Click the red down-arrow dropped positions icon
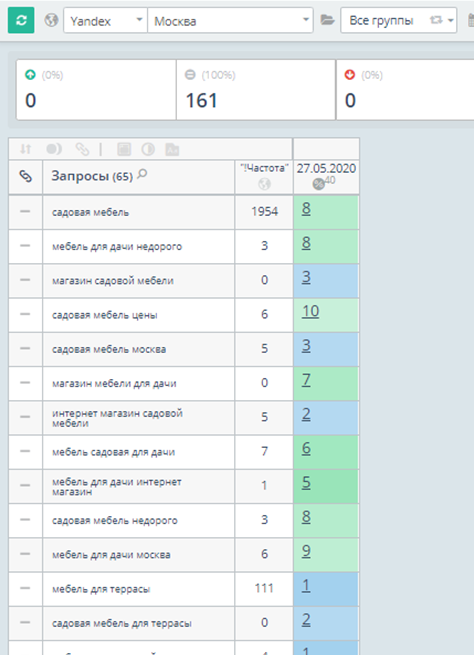This screenshot has width=474, height=655. 350,75
